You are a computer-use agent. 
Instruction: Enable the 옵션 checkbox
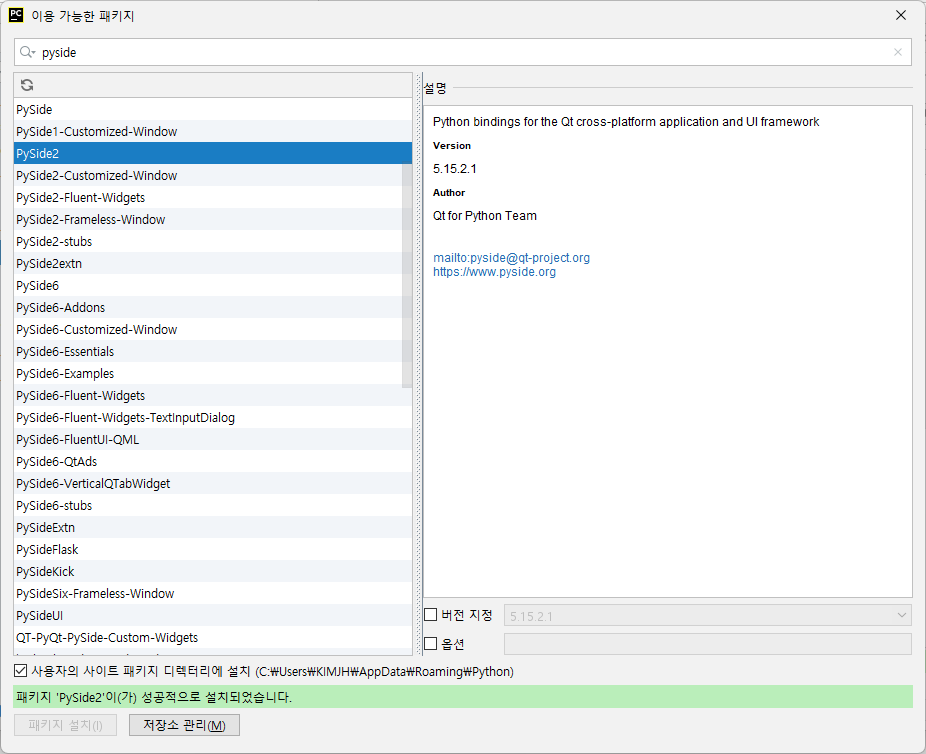pyautogui.click(x=431, y=644)
